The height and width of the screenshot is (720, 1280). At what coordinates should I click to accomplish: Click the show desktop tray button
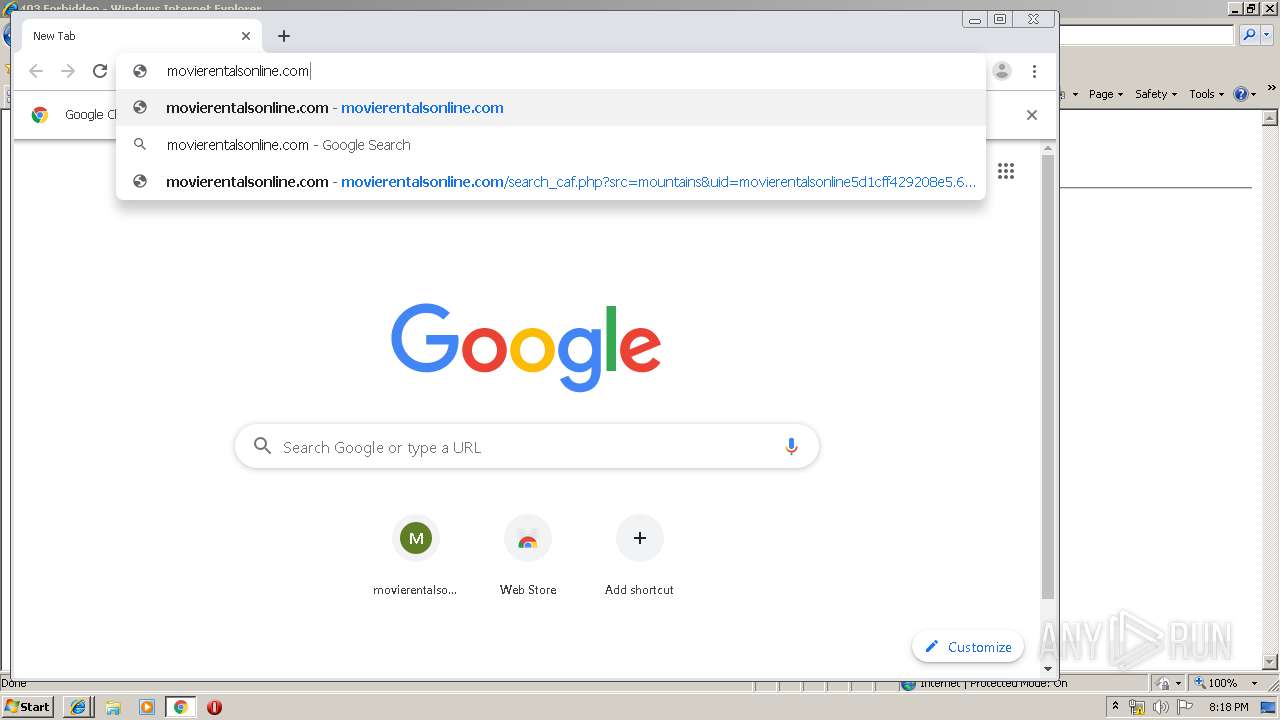pyautogui.click(x=1268, y=707)
